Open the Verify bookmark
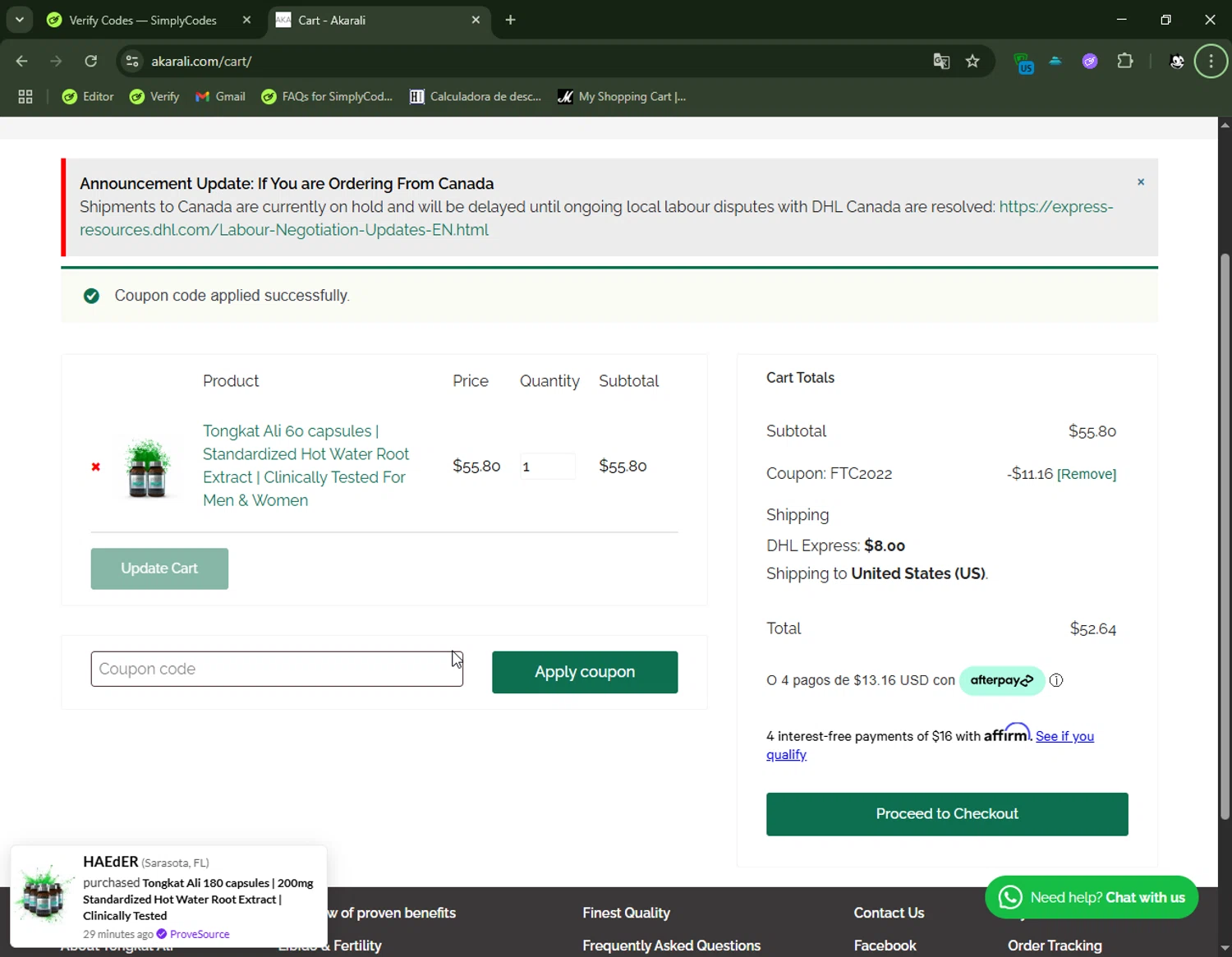The width and height of the screenshot is (1232, 957). click(x=154, y=96)
